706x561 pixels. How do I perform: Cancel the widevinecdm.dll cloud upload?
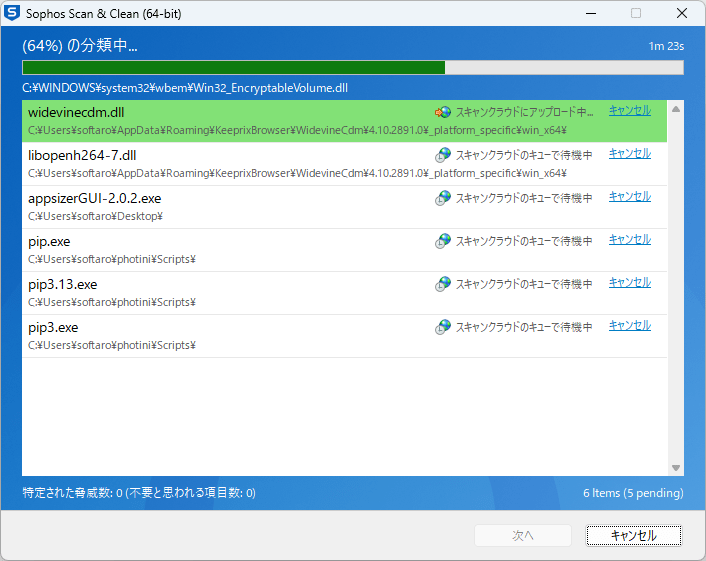click(629, 110)
